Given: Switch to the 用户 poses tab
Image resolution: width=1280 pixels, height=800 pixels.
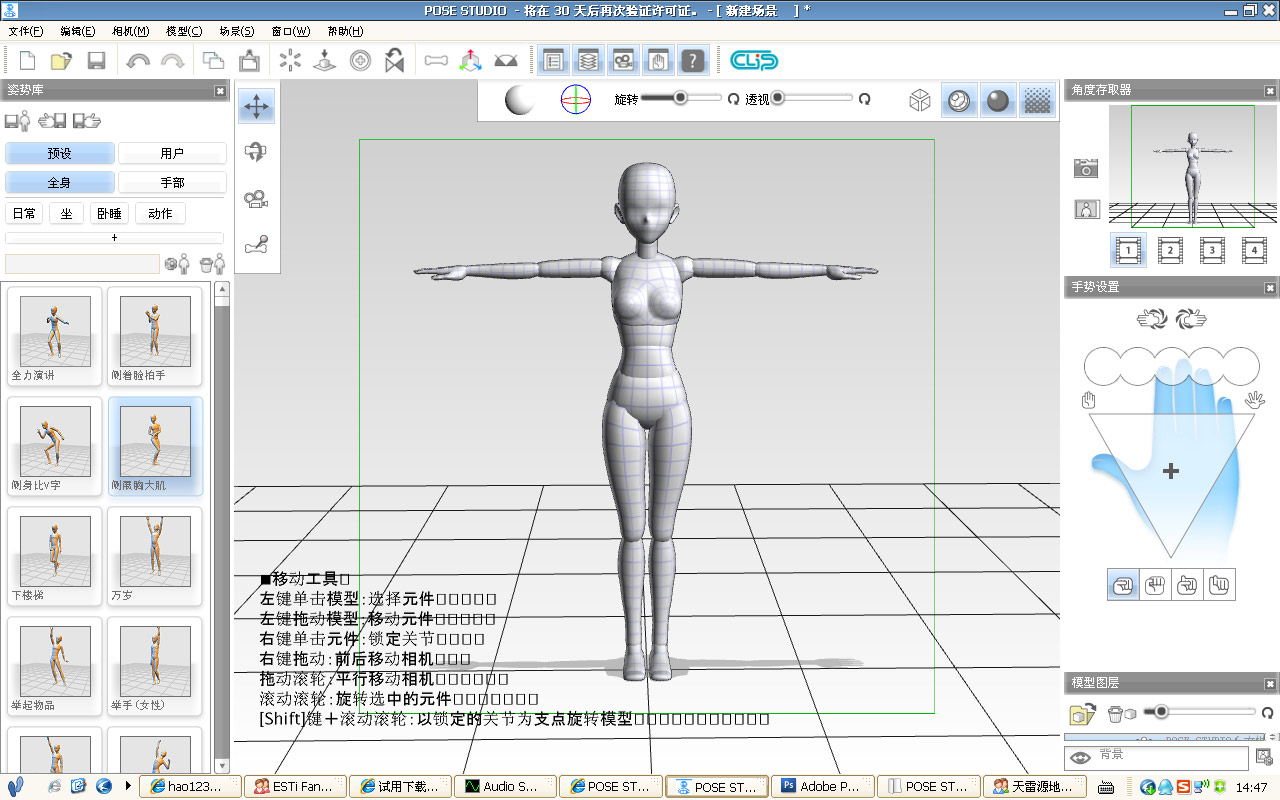Looking at the screenshot, I should [x=172, y=154].
